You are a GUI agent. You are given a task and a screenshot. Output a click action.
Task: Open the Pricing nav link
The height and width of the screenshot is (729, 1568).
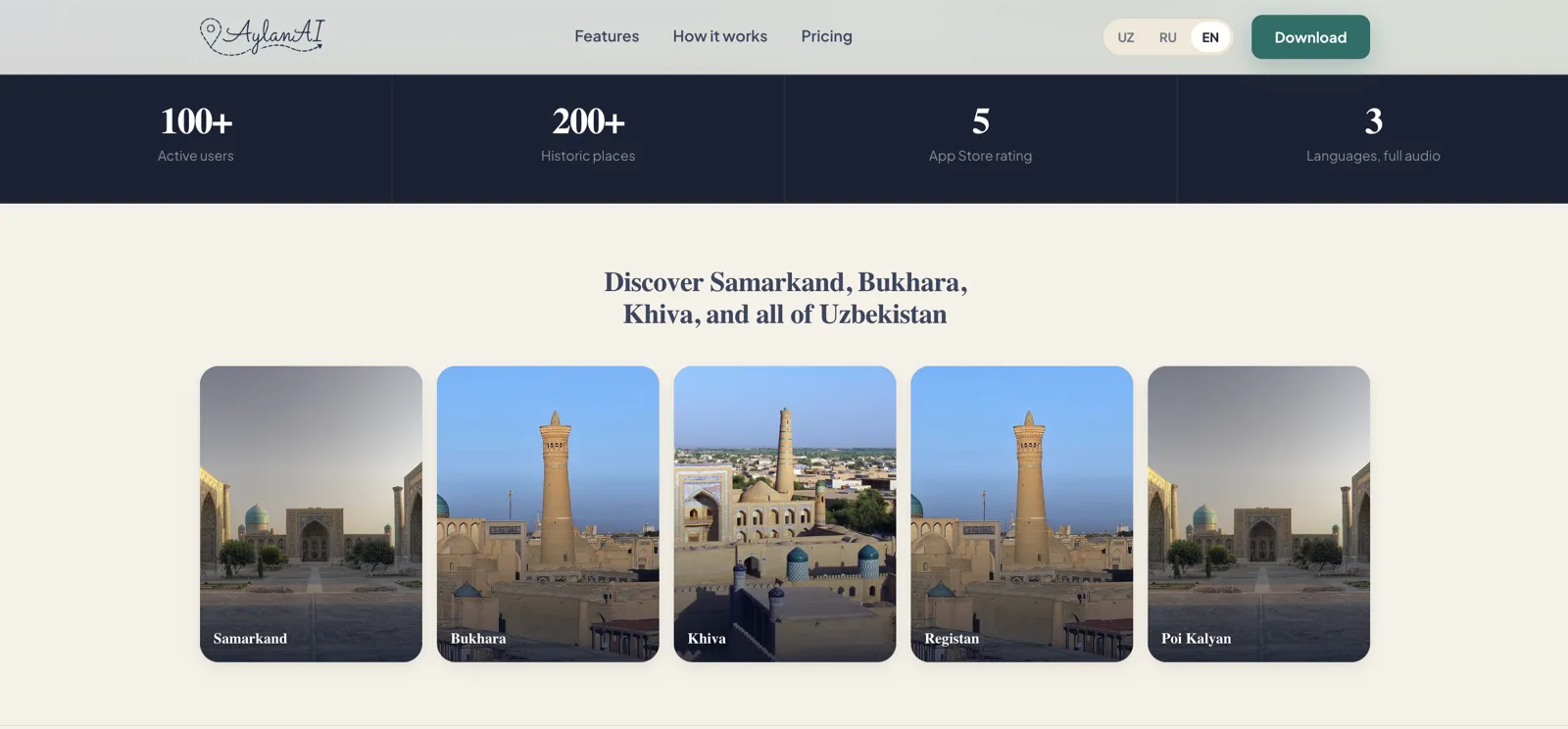coord(827,36)
